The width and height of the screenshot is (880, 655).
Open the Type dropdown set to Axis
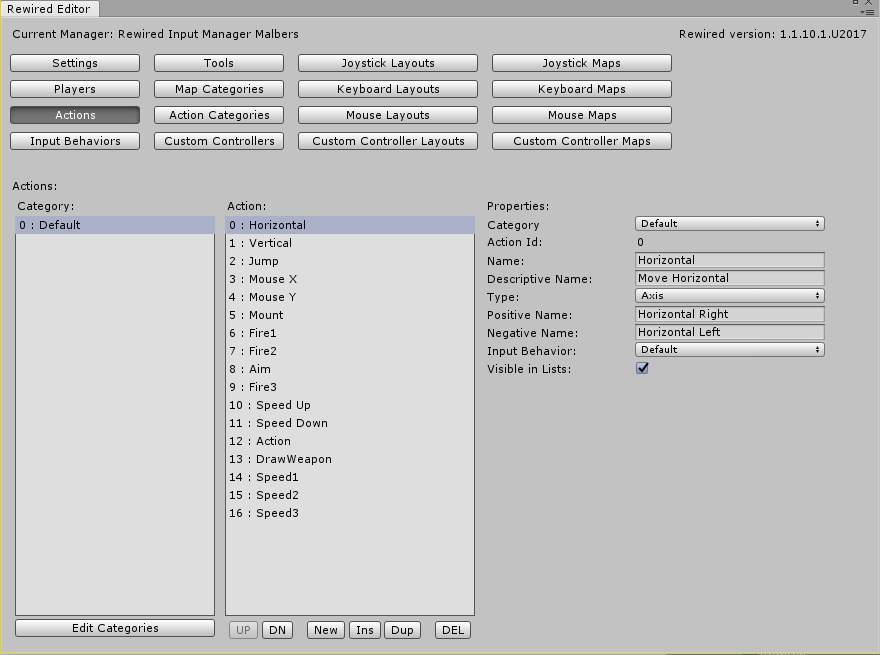pos(730,295)
